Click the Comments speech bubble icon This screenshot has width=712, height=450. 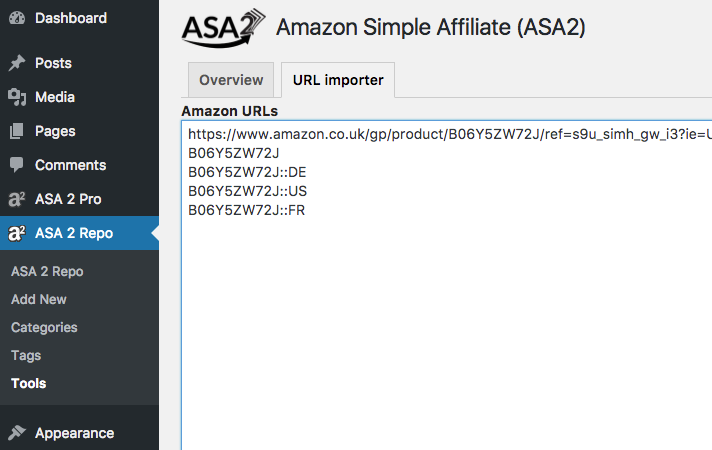click(17, 165)
